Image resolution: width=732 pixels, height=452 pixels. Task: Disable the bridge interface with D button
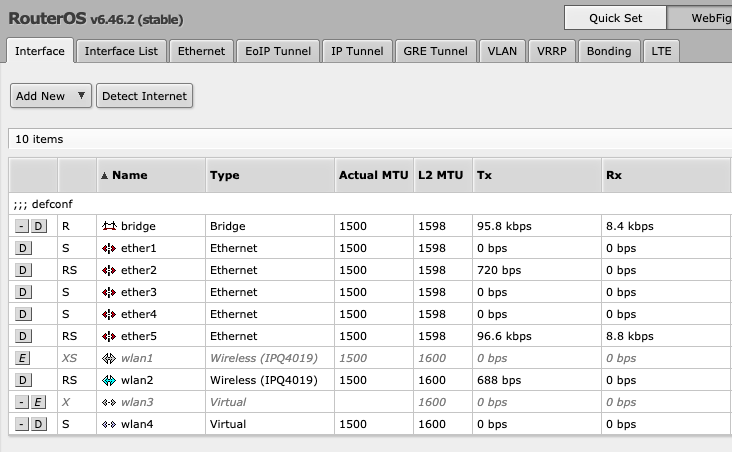point(39,226)
